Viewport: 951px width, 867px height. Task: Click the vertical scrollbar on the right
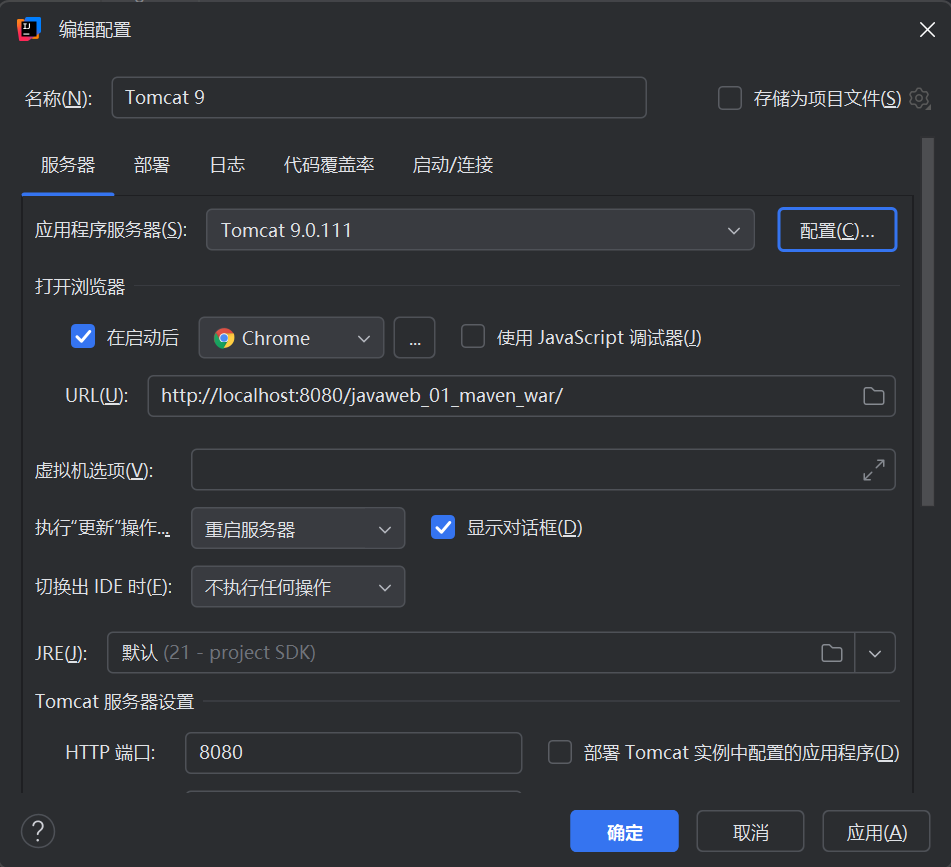pos(927,321)
